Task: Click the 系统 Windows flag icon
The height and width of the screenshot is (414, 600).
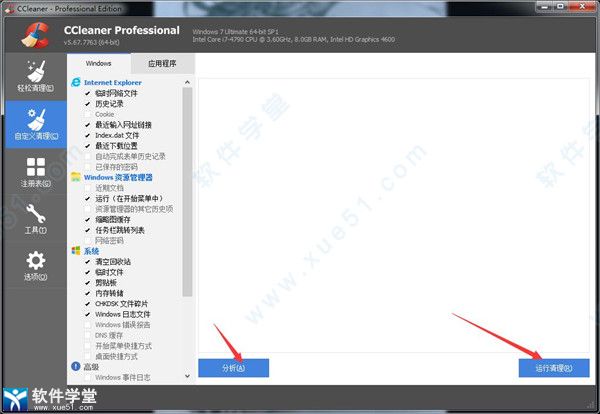Action: 76,251
